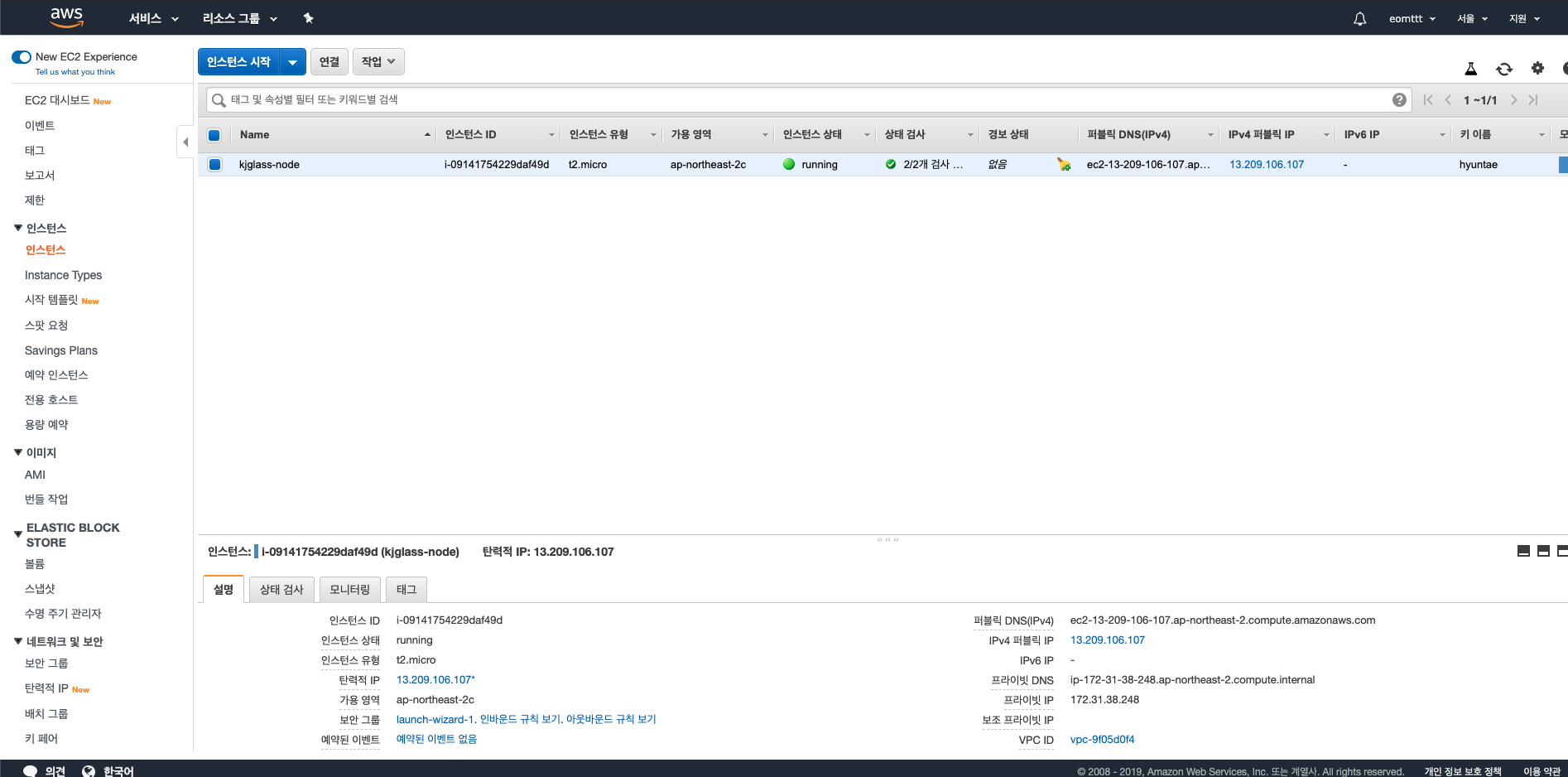Image resolution: width=1568 pixels, height=777 pixels.
Task: Open the launch-wizard-1 security group link
Action: click(x=435, y=719)
